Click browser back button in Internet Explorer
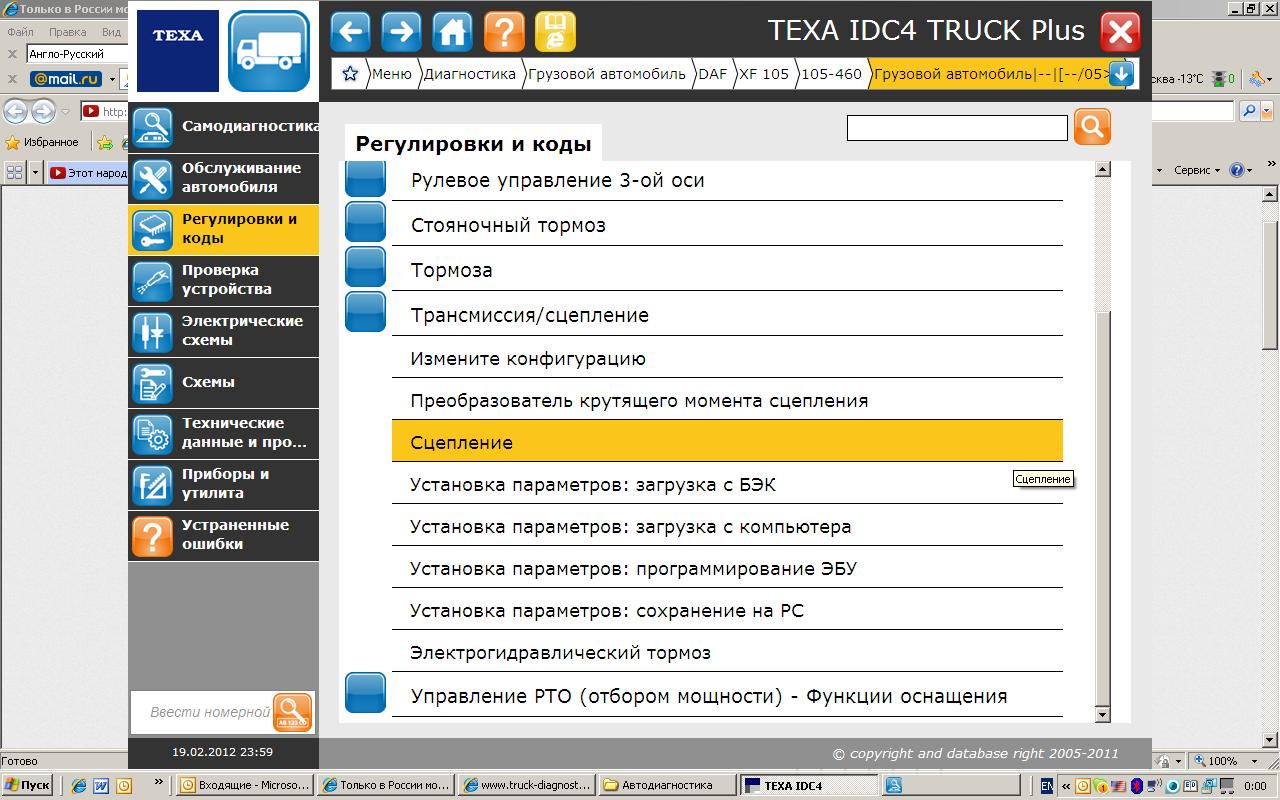This screenshot has width=1280, height=800. pyautogui.click(x=15, y=111)
